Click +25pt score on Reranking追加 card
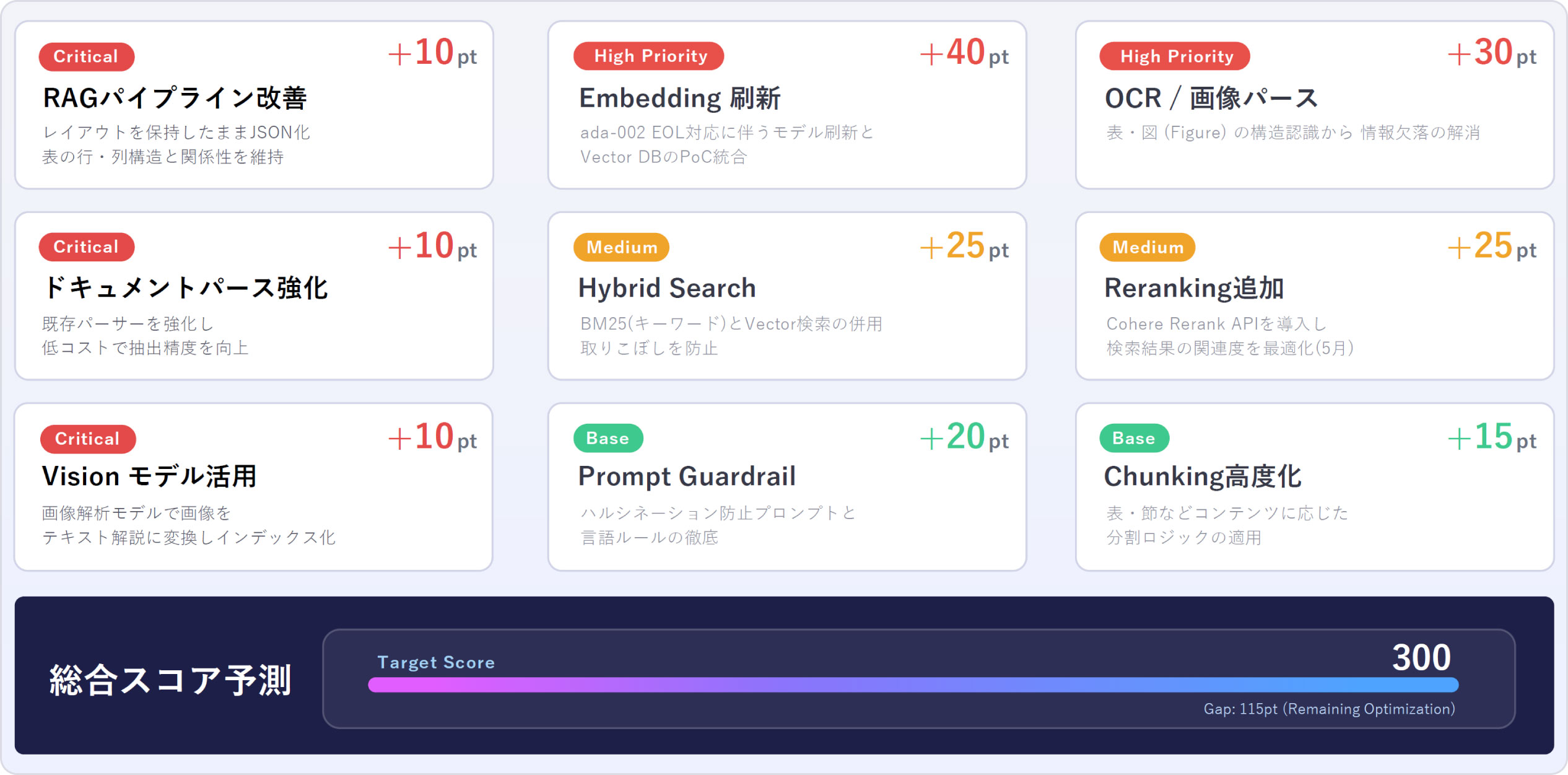Image resolution: width=1568 pixels, height=775 pixels. (1492, 246)
